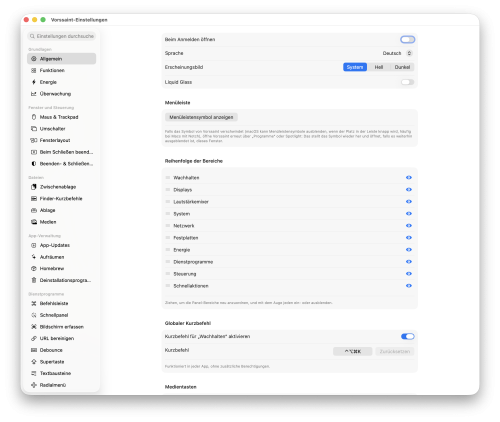
Task: Click Menüleistensymbol anzeigen button
Action: [201, 117]
